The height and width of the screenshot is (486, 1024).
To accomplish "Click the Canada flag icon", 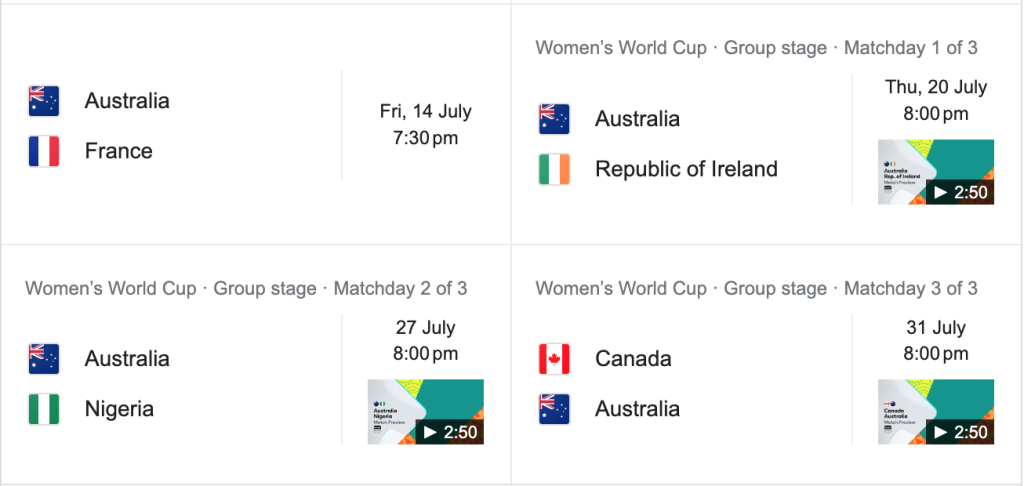I will click(x=554, y=359).
